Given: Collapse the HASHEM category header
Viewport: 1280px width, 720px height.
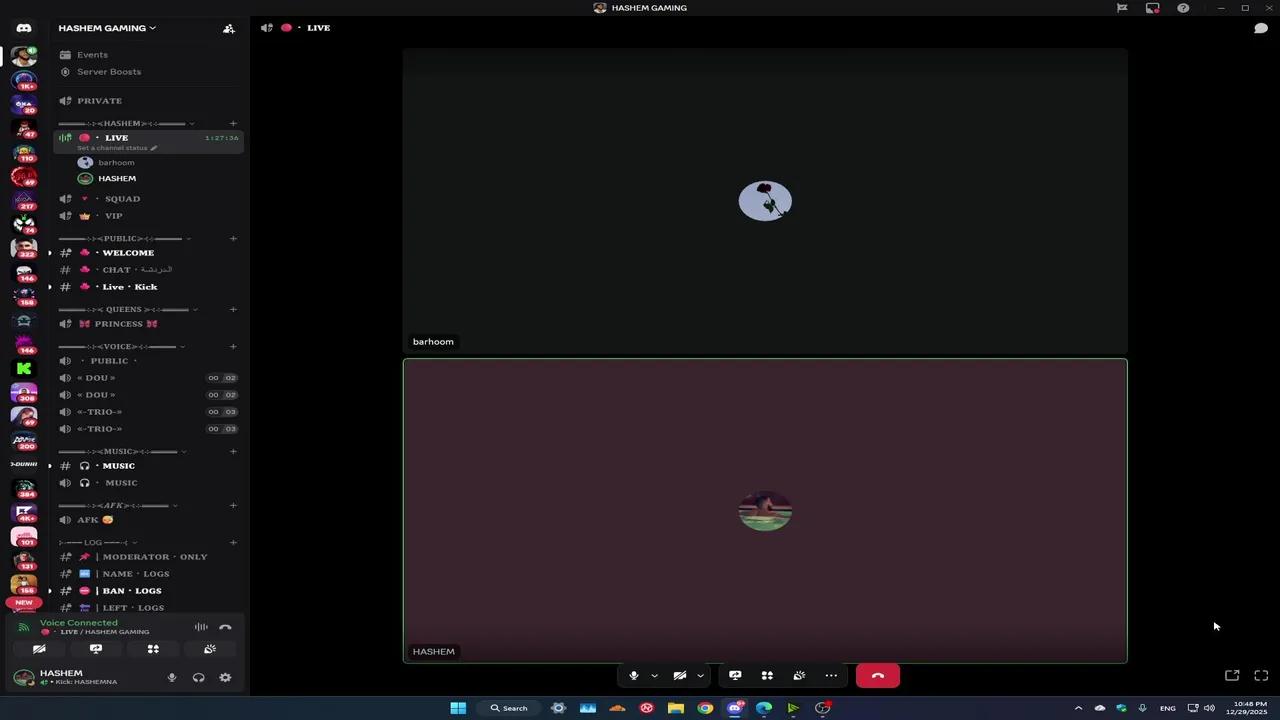Looking at the screenshot, I should tap(126, 124).
